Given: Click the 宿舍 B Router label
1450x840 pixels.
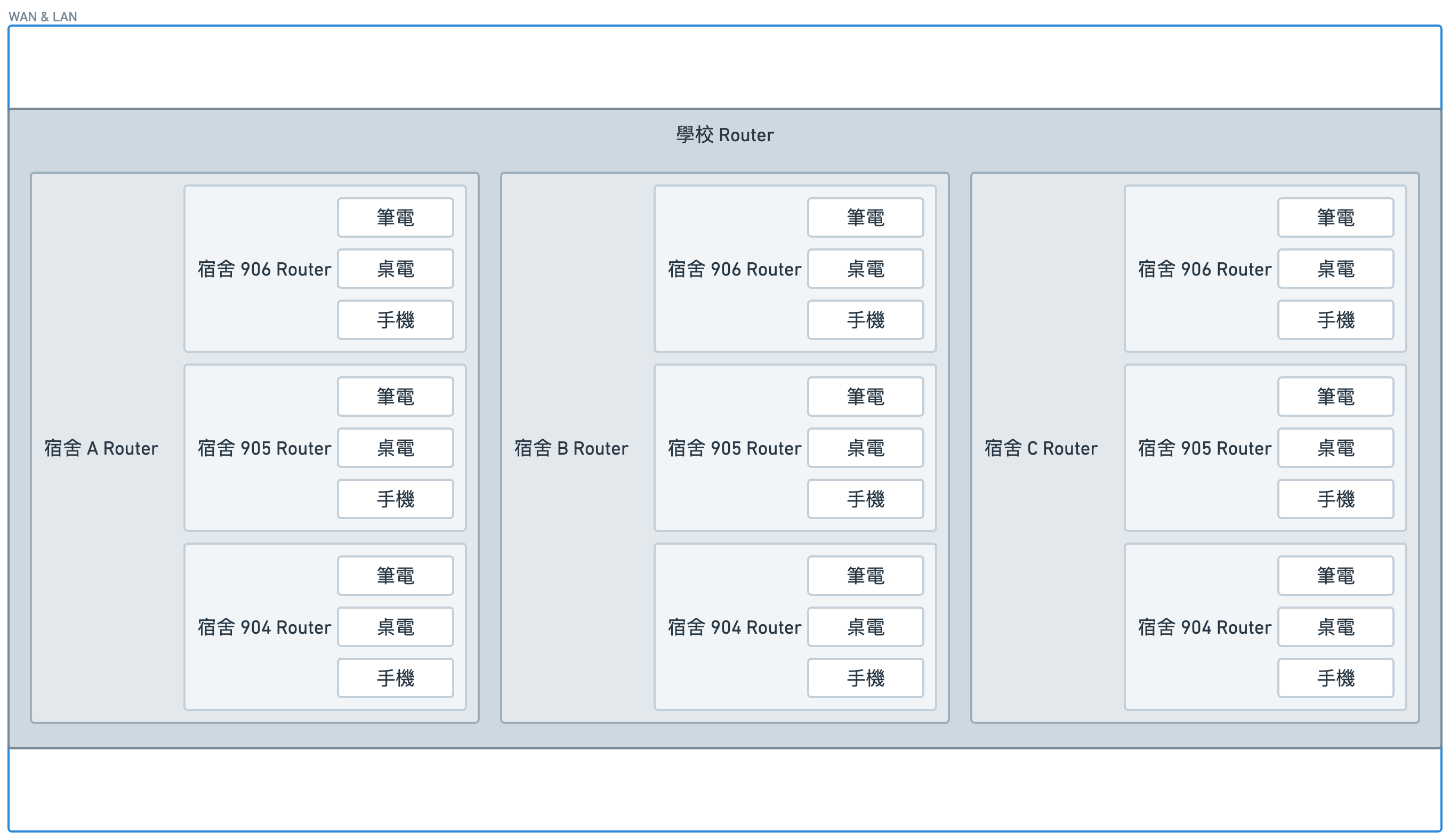Looking at the screenshot, I should pyautogui.click(x=571, y=448).
